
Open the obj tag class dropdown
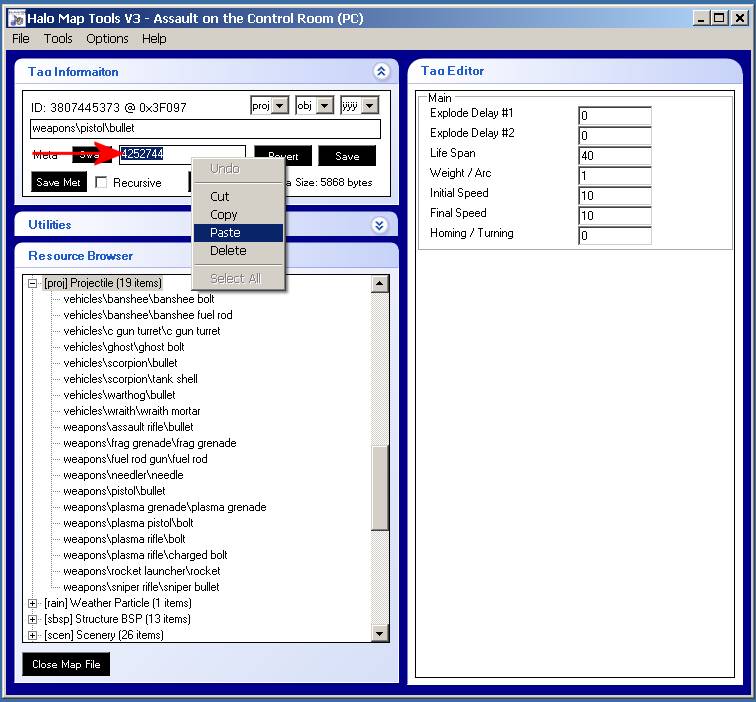pyautogui.click(x=325, y=105)
